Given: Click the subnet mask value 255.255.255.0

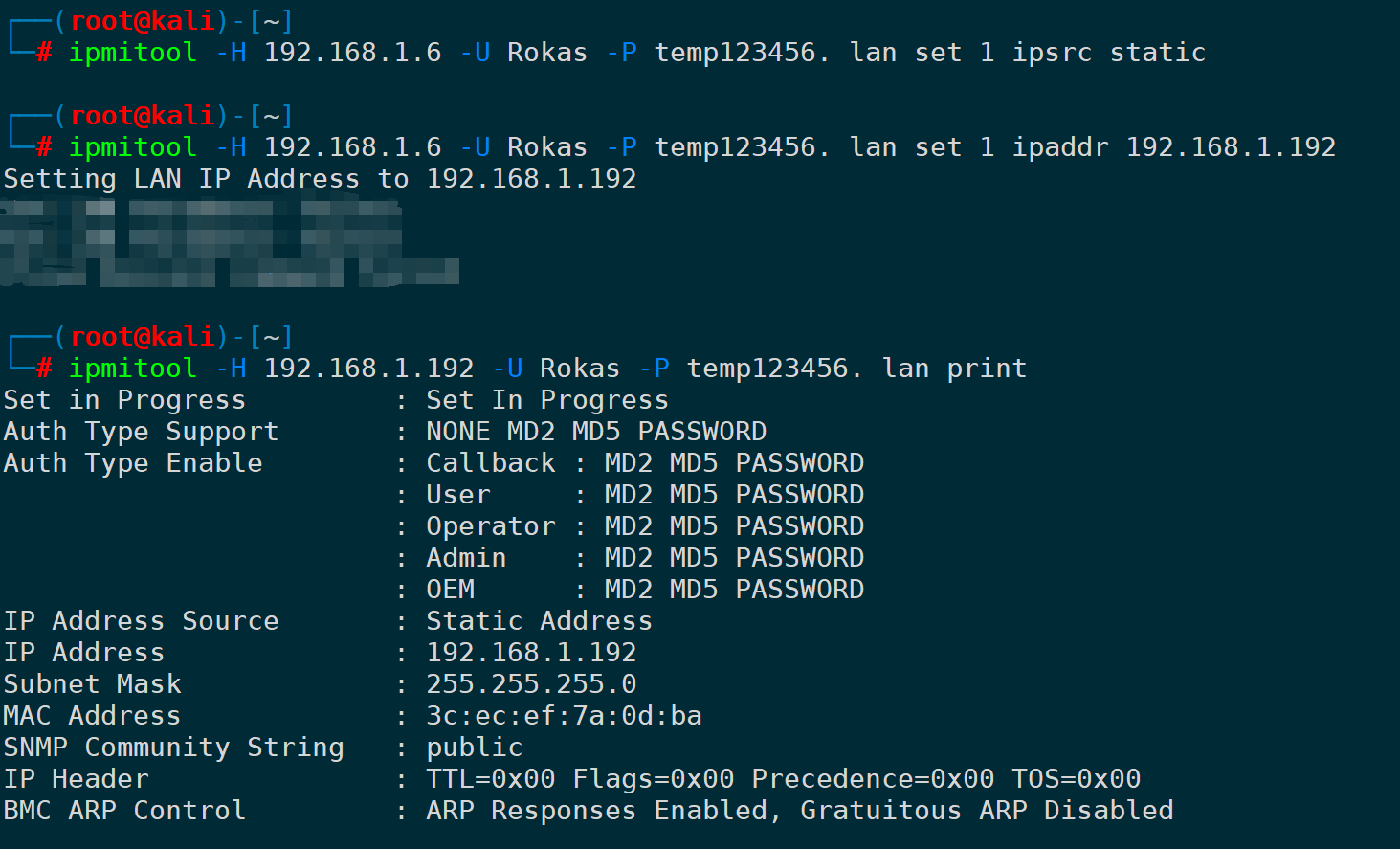Looking at the screenshot, I should click(531, 684).
